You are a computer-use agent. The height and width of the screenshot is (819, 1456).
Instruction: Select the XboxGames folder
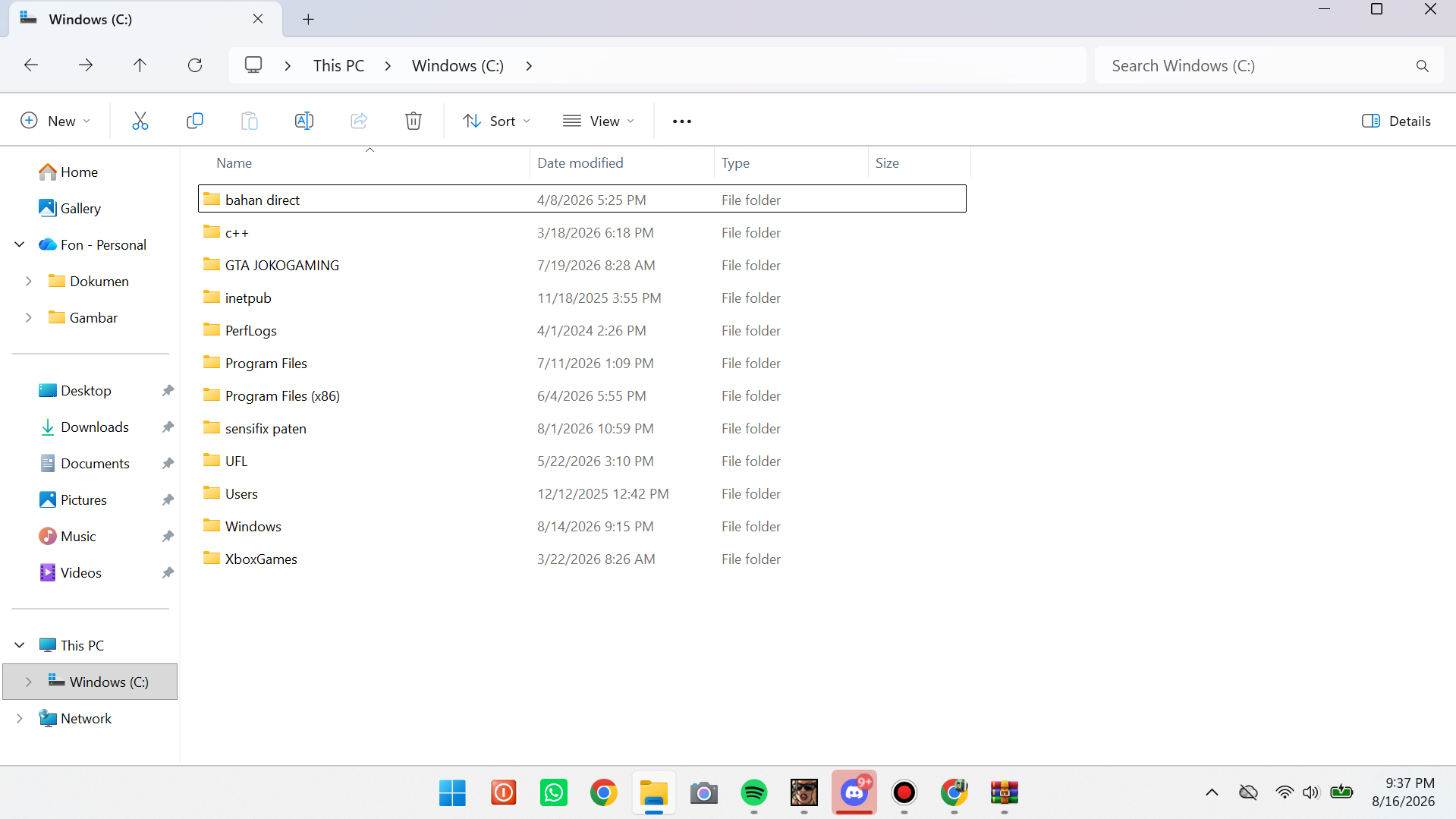[x=582, y=559]
